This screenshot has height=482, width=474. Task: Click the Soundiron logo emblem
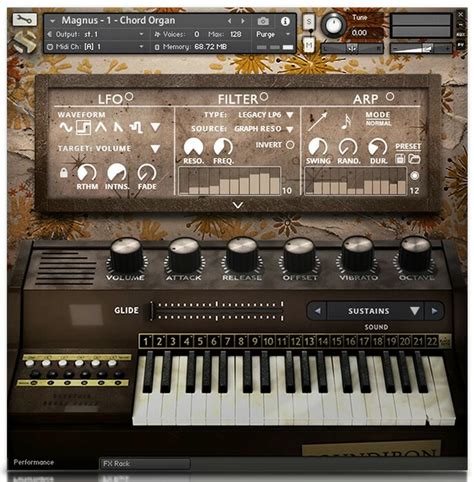[x=25, y=42]
